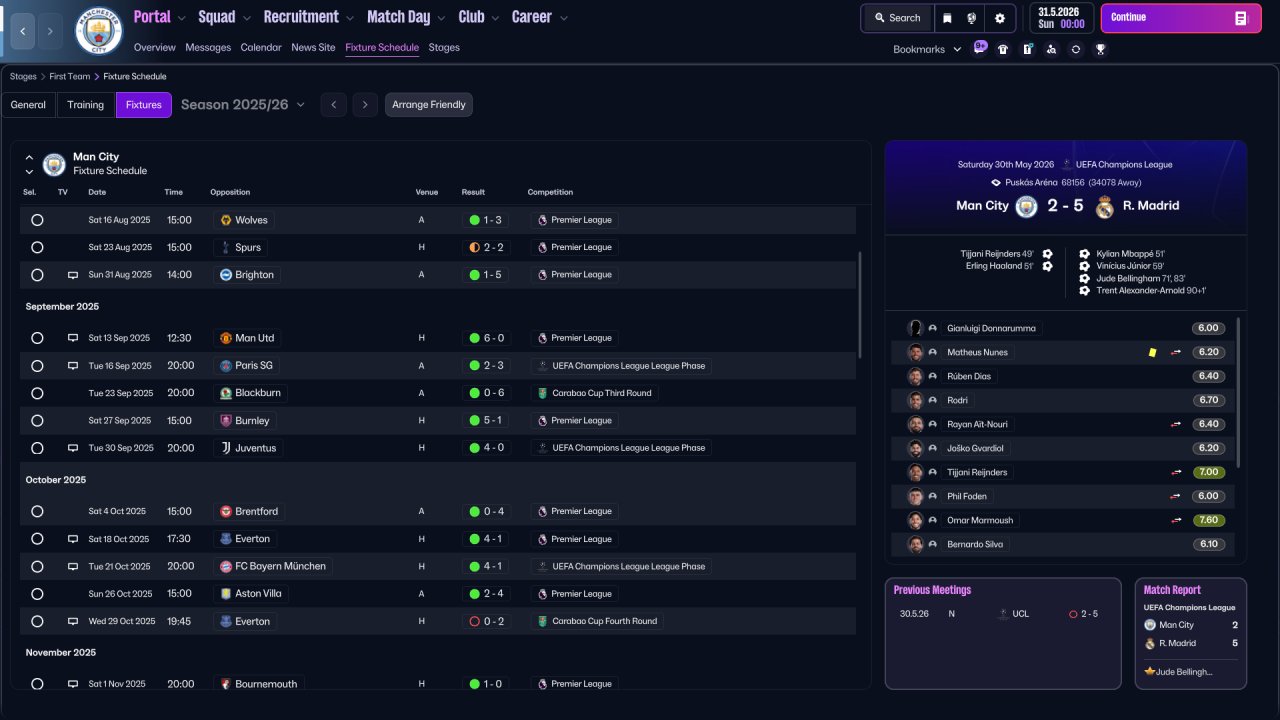Select the Aston Villa fixture radio button
Viewport: 1280px width, 720px height.
pos(37,594)
